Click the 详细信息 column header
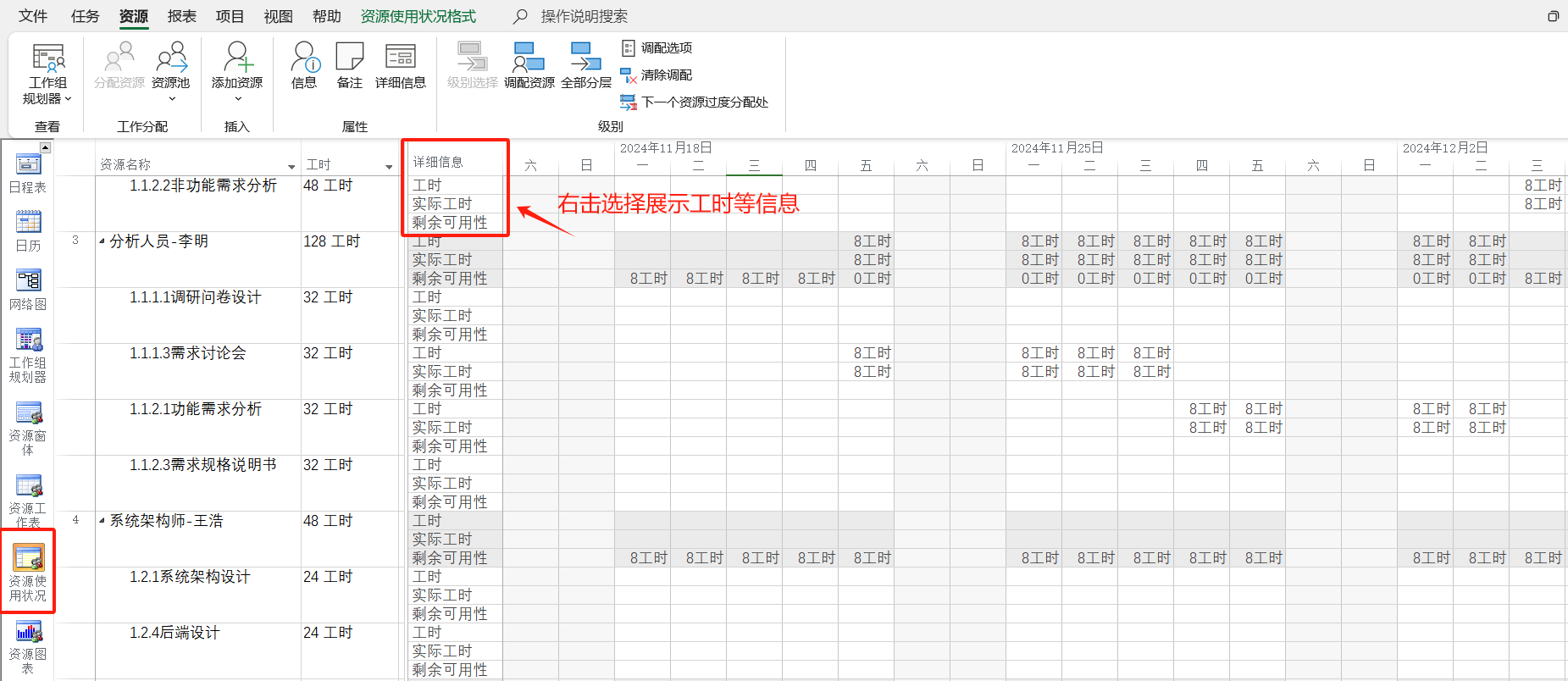 [438, 162]
